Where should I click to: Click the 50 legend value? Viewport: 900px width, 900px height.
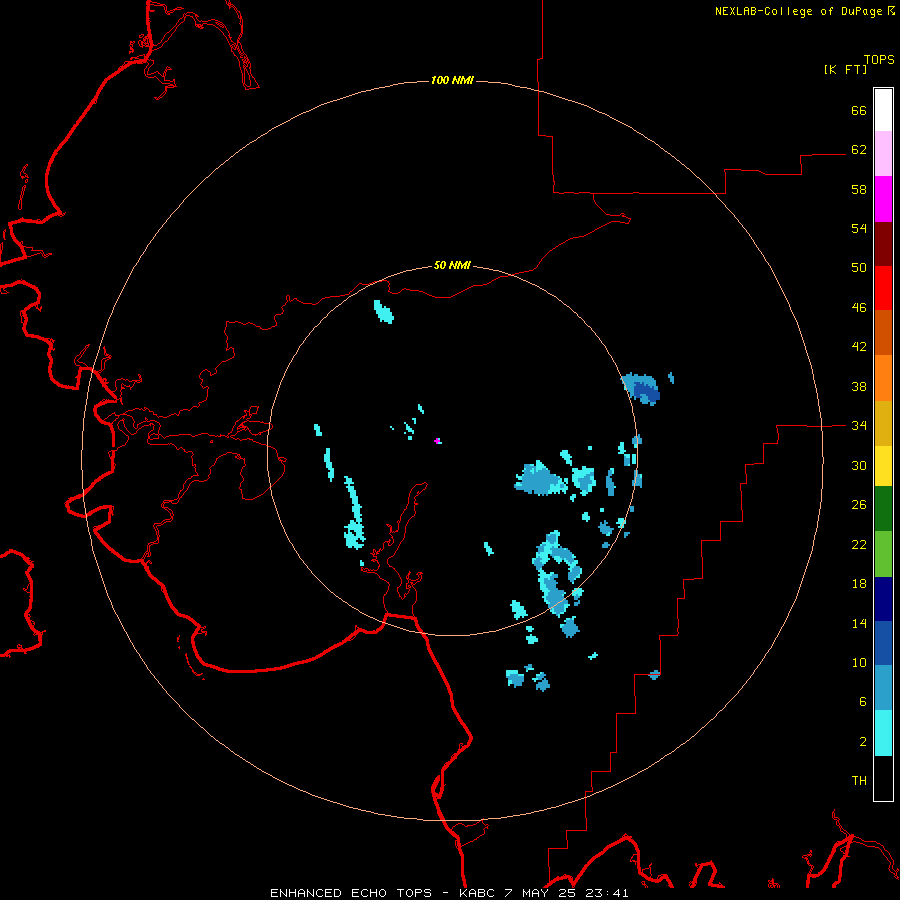pos(859,268)
